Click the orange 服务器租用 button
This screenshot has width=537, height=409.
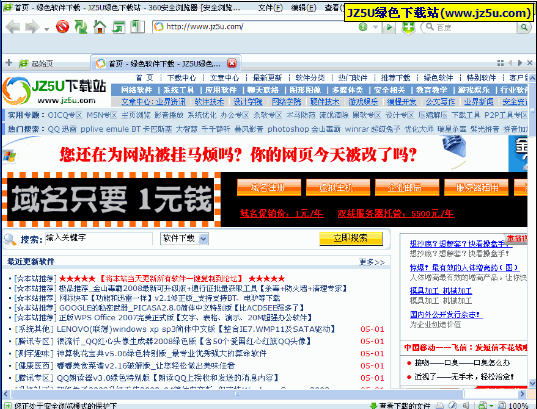(476, 187)
